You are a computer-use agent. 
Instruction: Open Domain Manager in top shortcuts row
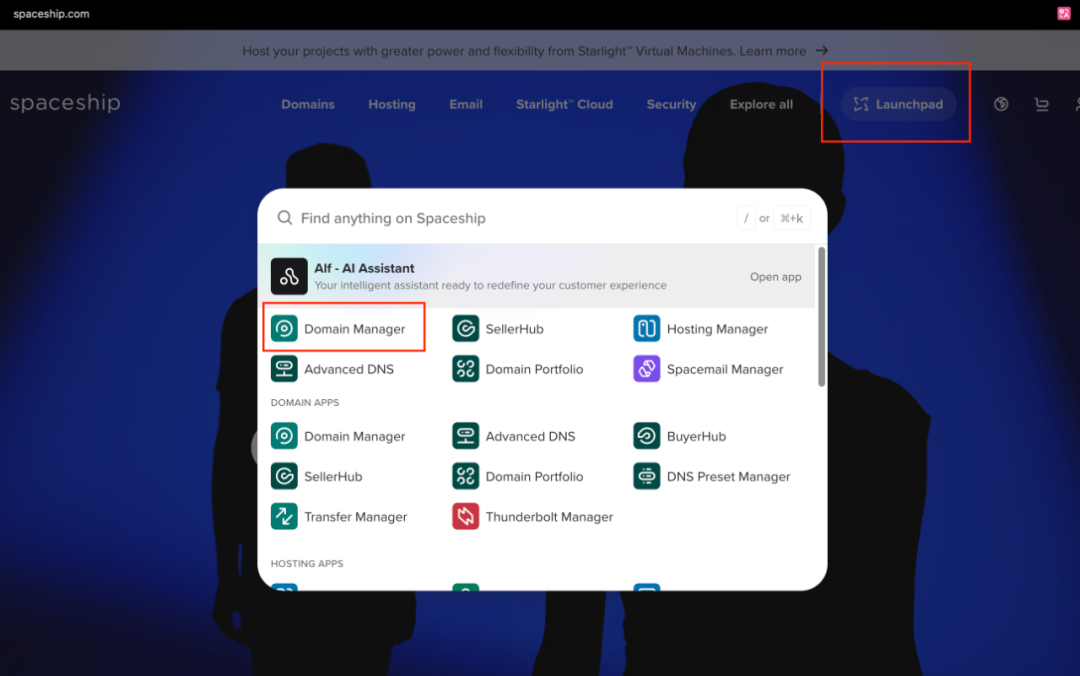(x=338, y=329)
